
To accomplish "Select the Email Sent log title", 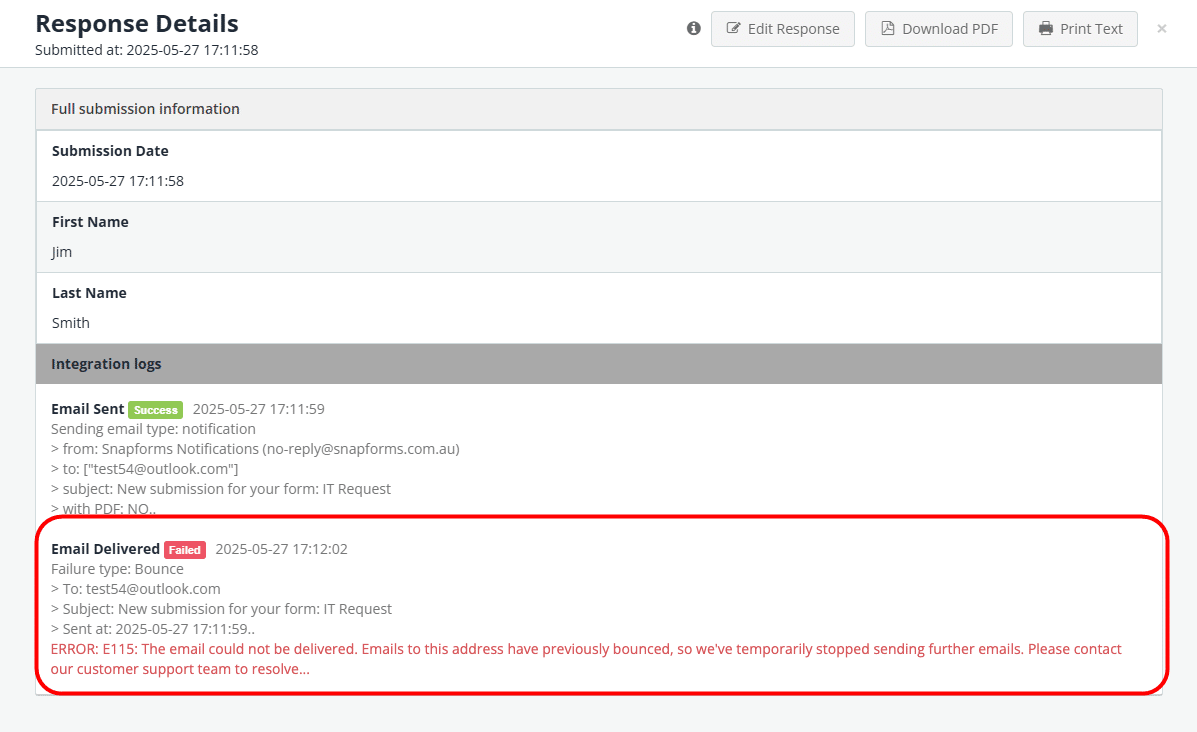I will 88,409.
